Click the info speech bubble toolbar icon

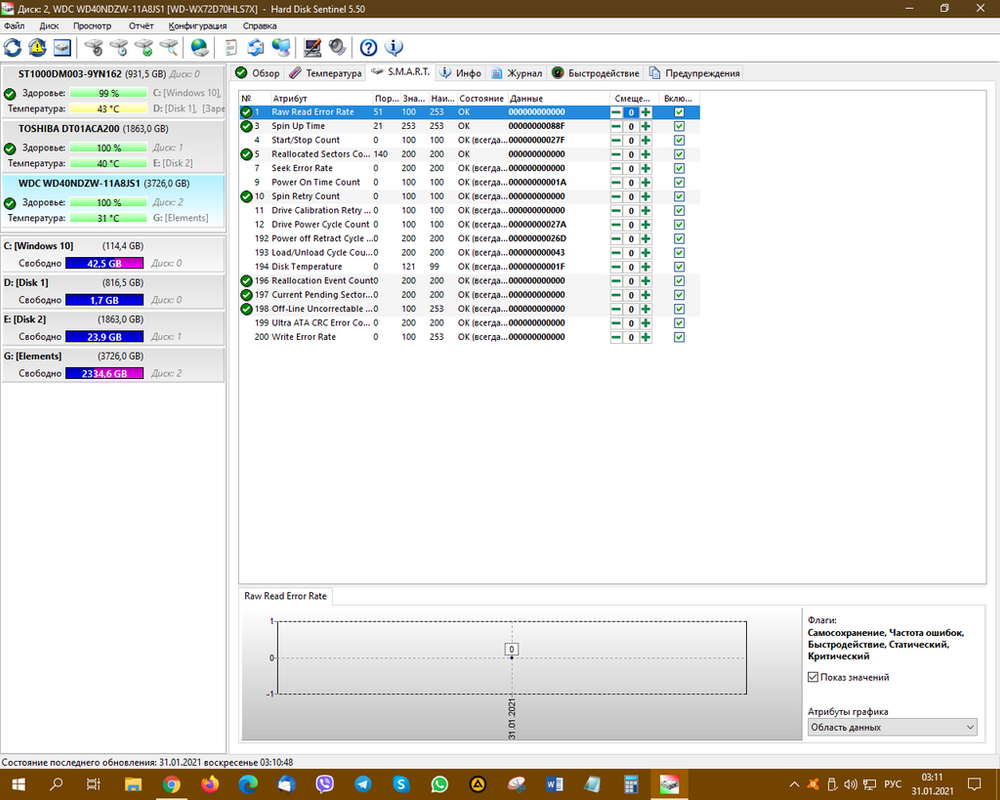tap(394, 47)
